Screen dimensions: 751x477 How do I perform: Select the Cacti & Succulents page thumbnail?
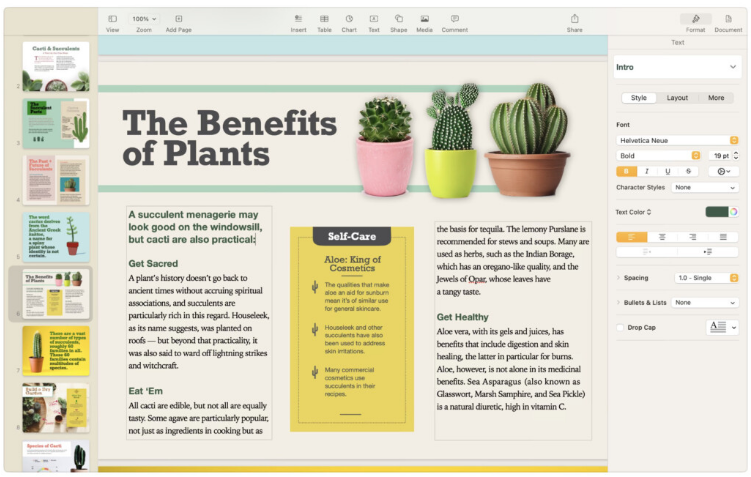click(56, 66)
